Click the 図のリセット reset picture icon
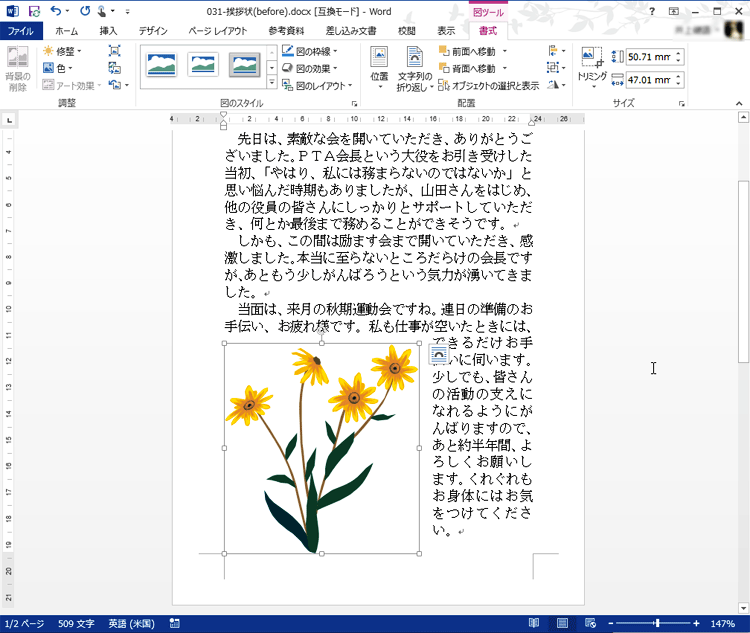This screenshot has height=633, width=750. 114,85
